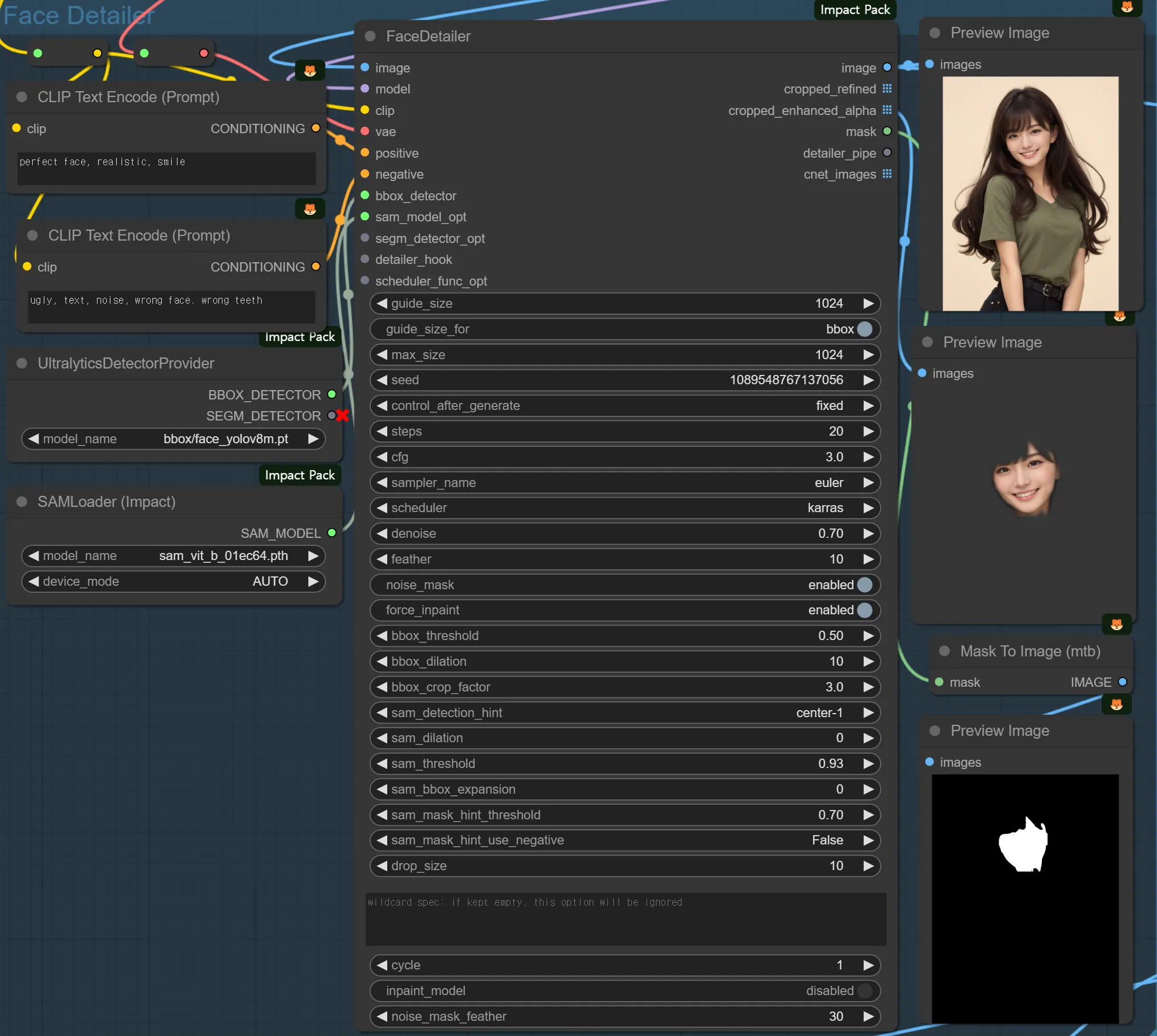Screen dimensions: 1157x1036
Task: Click the wildcard spec text field
Action: (x=625, y=919)
